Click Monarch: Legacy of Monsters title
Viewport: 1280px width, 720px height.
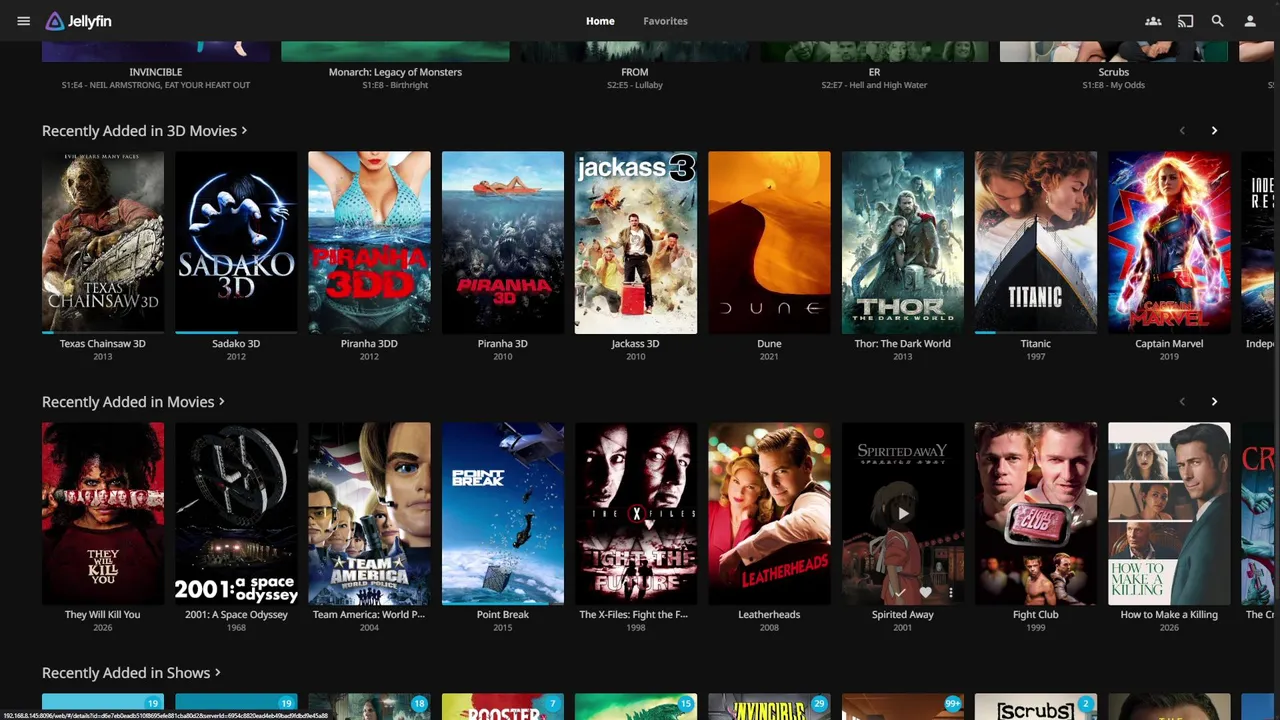click(x=395, y=72)
